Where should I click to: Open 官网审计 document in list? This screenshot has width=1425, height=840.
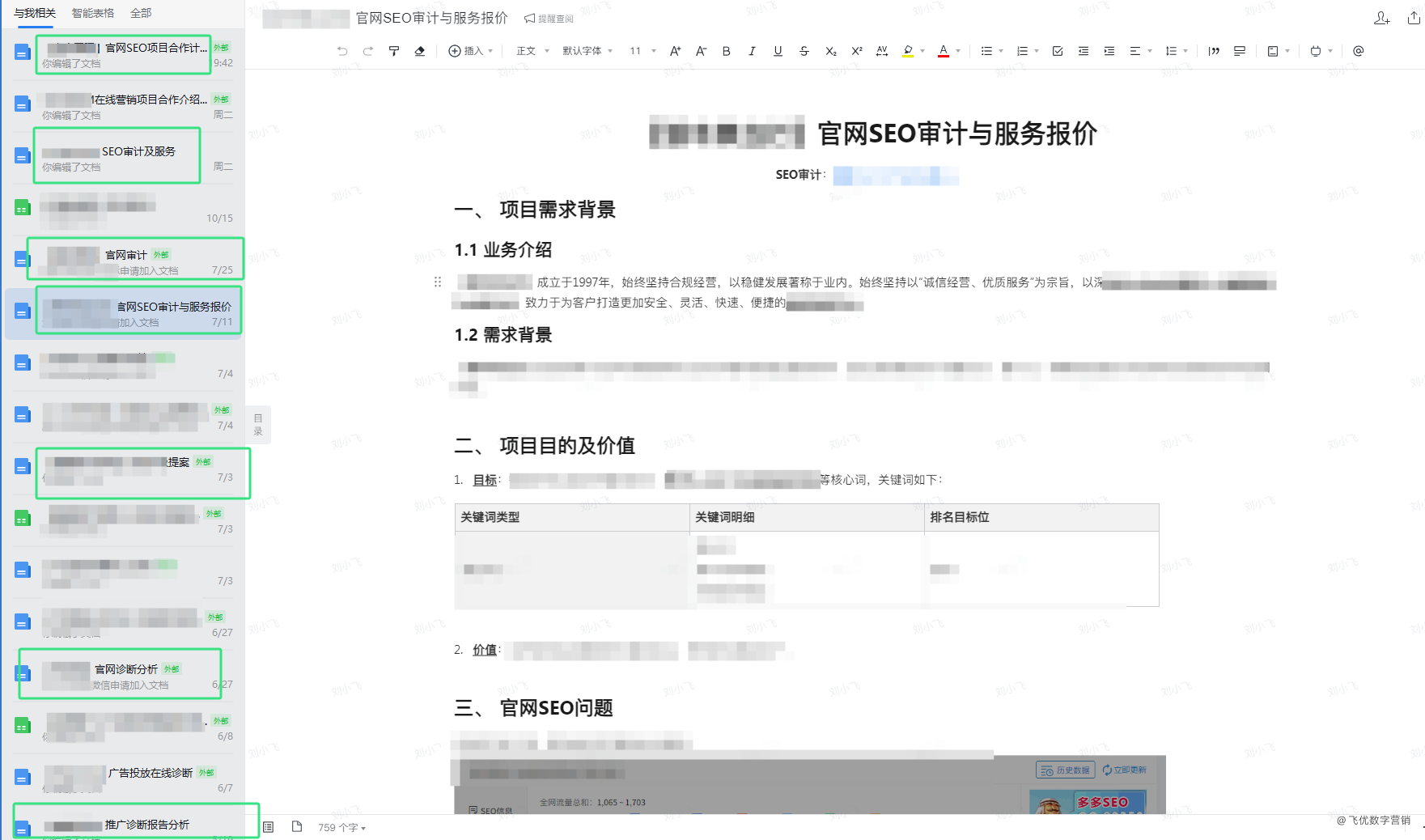click(x=123, y=262)
